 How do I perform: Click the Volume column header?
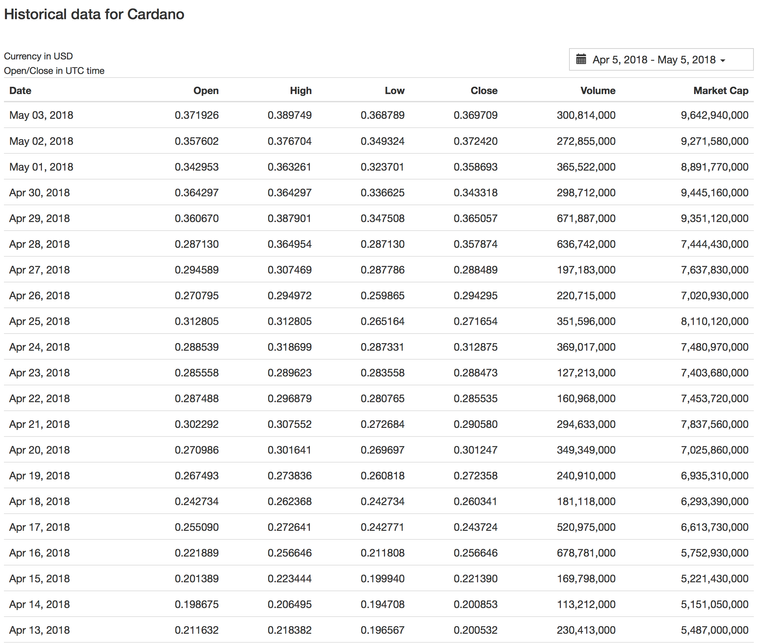point(598,91)
